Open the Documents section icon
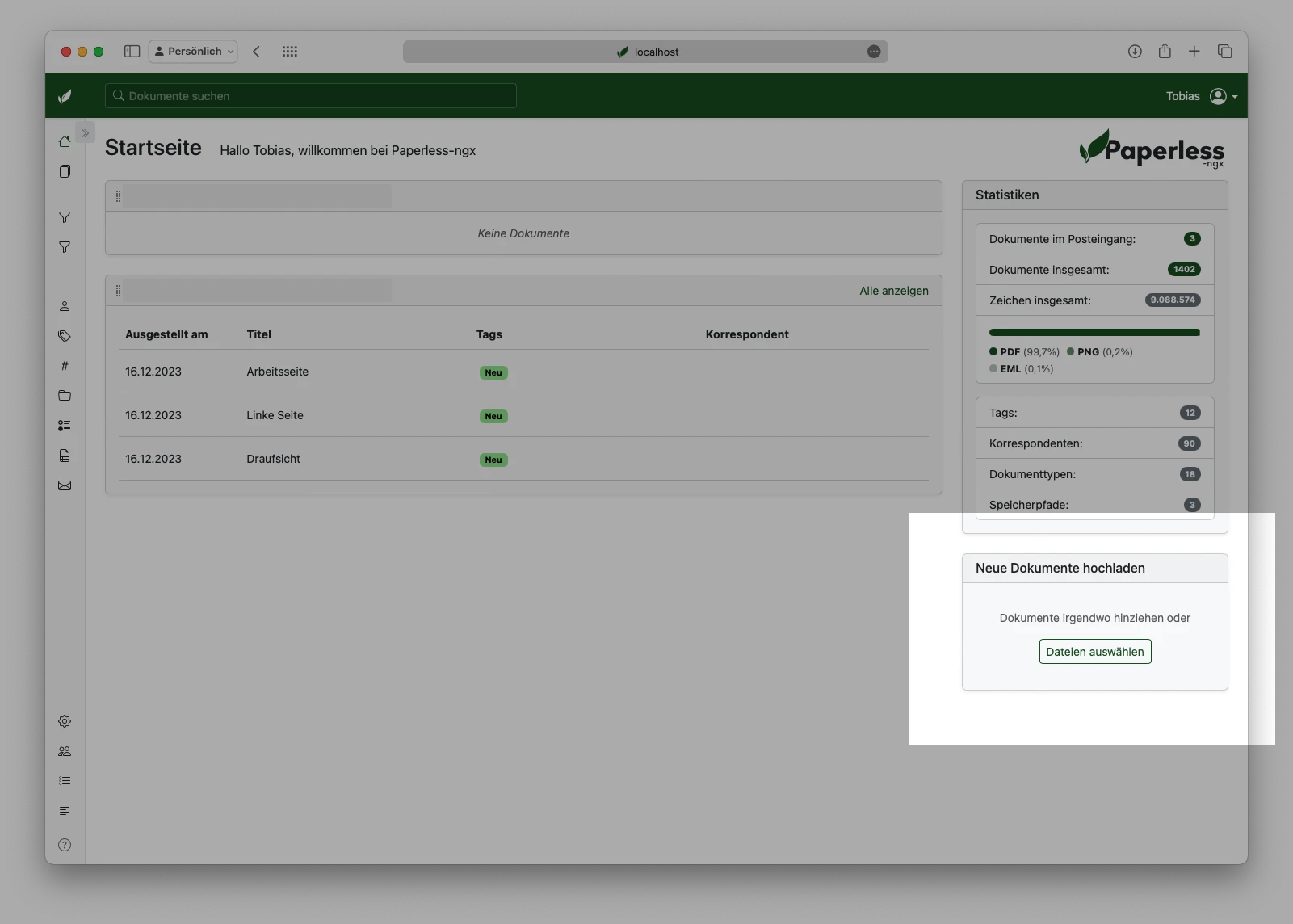Viewport: 1293px width, 924px height. (65, 171)
